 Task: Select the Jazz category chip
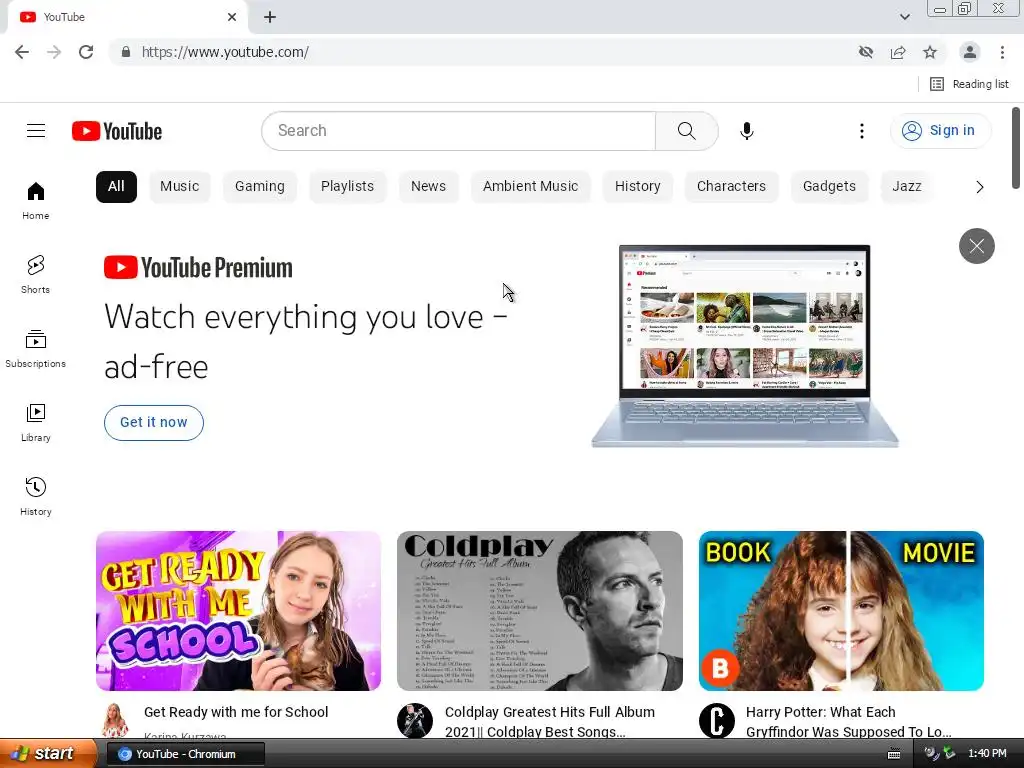click(906, 187)
